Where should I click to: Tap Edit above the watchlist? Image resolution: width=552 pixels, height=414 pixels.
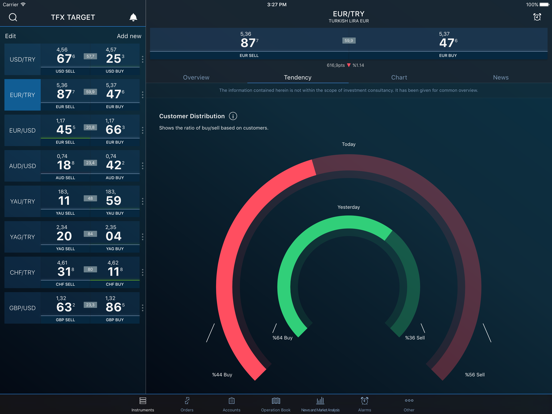point(10,36)
